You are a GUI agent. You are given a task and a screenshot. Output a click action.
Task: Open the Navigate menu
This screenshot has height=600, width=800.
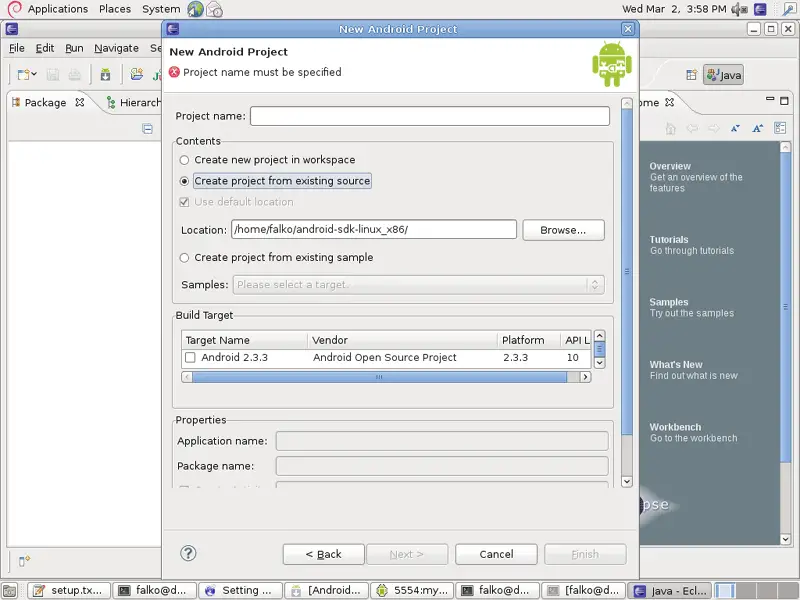tap(116, 48)
